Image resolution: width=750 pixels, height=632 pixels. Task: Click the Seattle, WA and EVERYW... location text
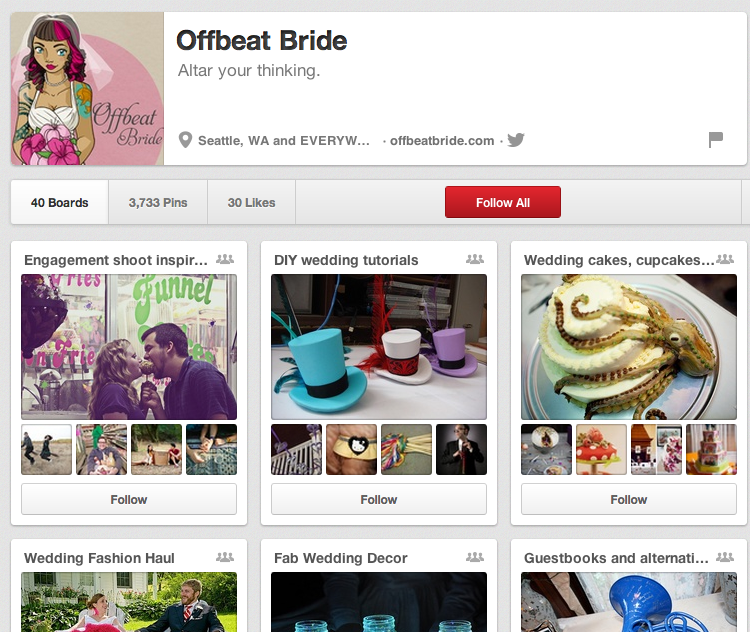(284, 141)
